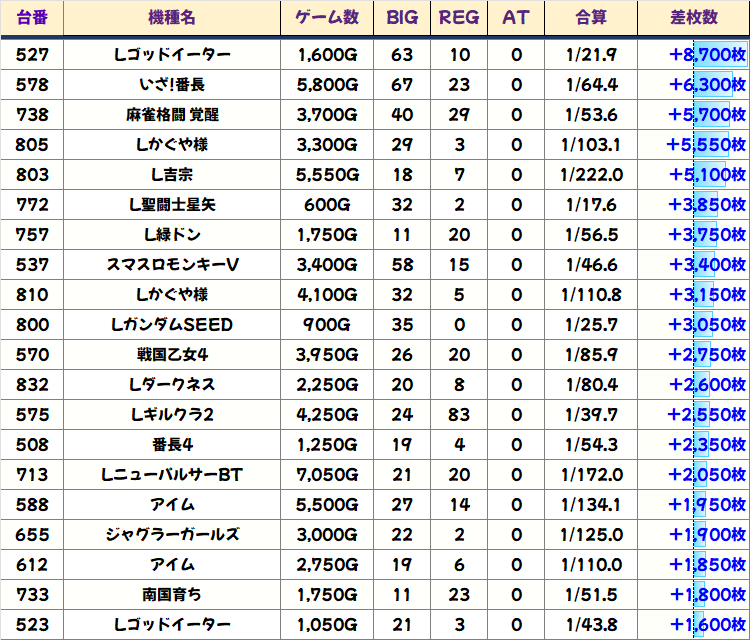Click L緑ドン machine name

(x=172, y=235)
